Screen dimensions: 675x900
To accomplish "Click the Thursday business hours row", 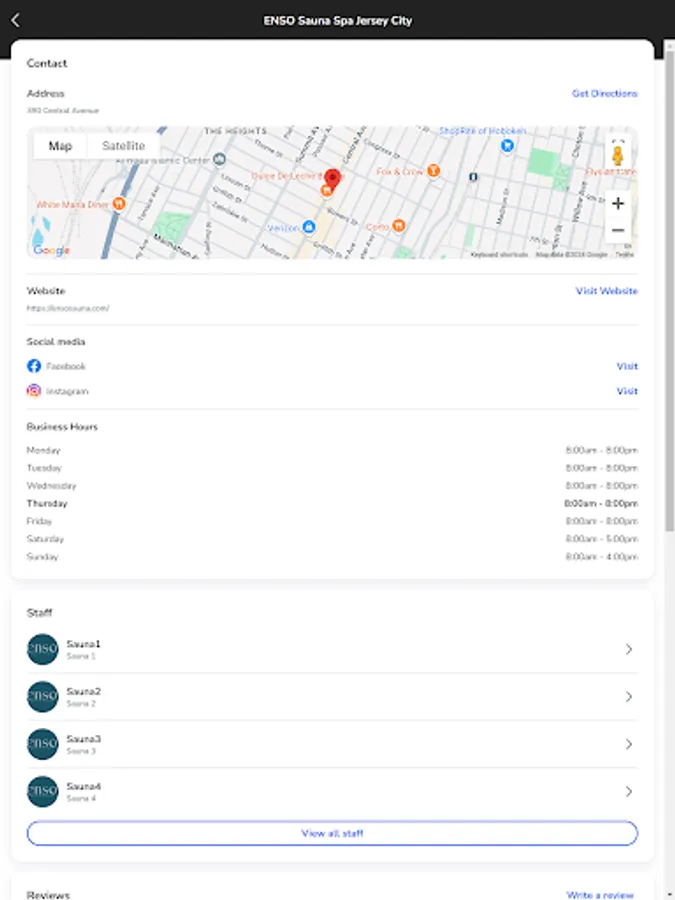I will click(x=332, y=503).
